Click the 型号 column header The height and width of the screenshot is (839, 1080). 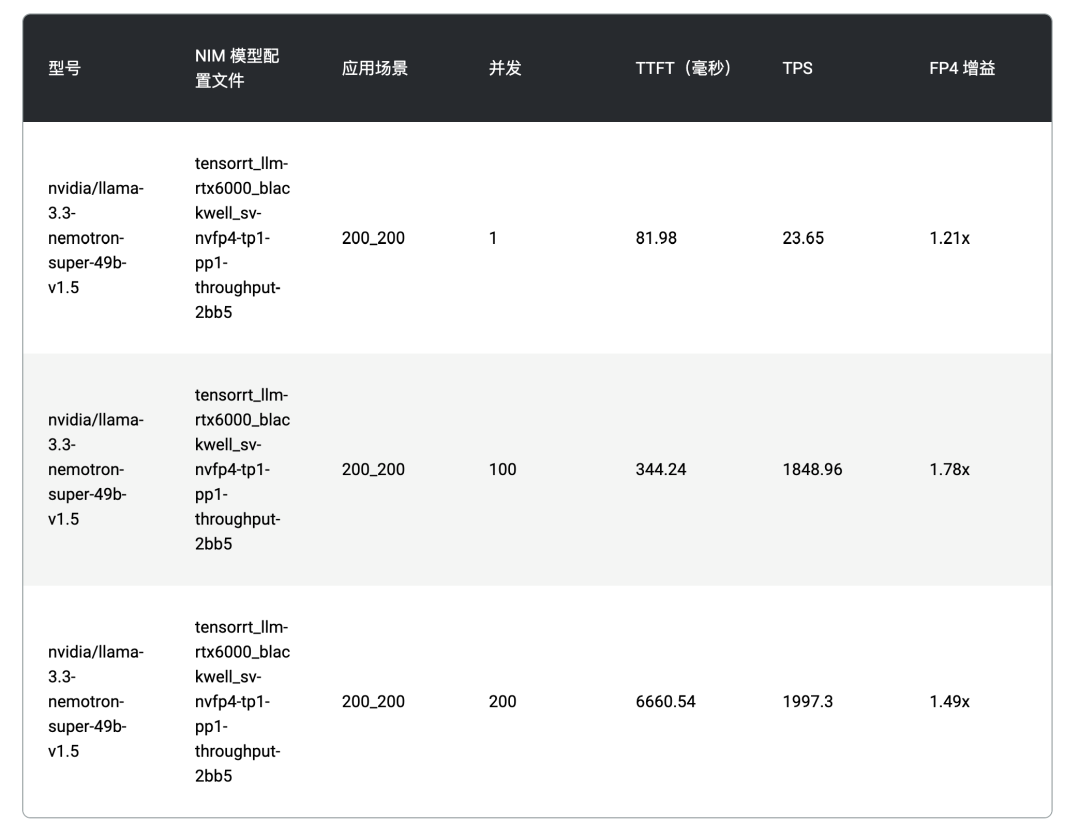64,68
